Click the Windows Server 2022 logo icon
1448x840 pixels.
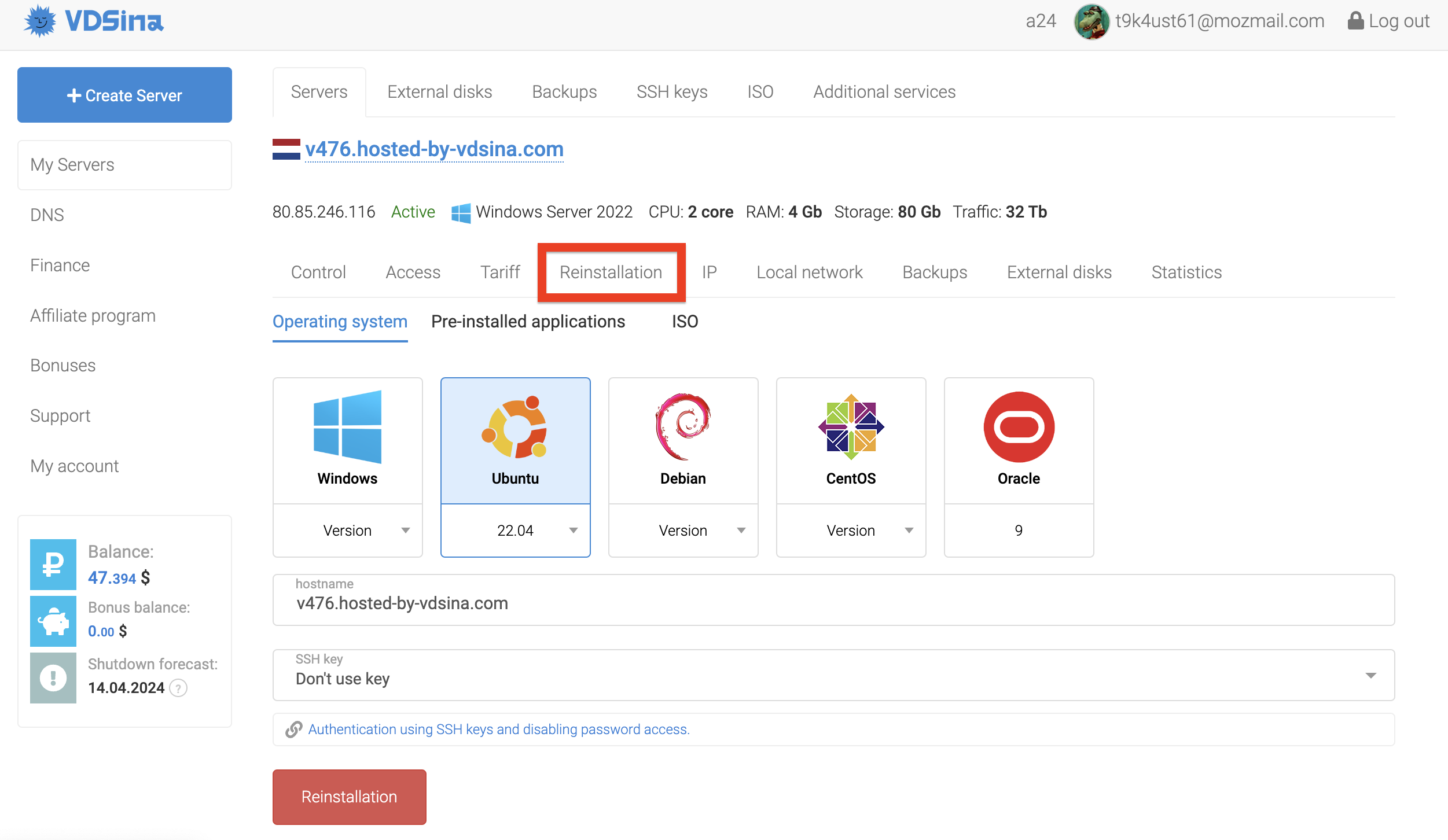point(461,212)
